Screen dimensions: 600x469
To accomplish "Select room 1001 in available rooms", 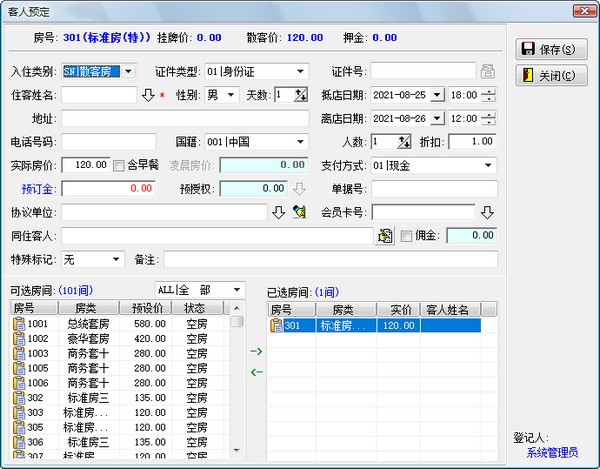I will point(37,324).
